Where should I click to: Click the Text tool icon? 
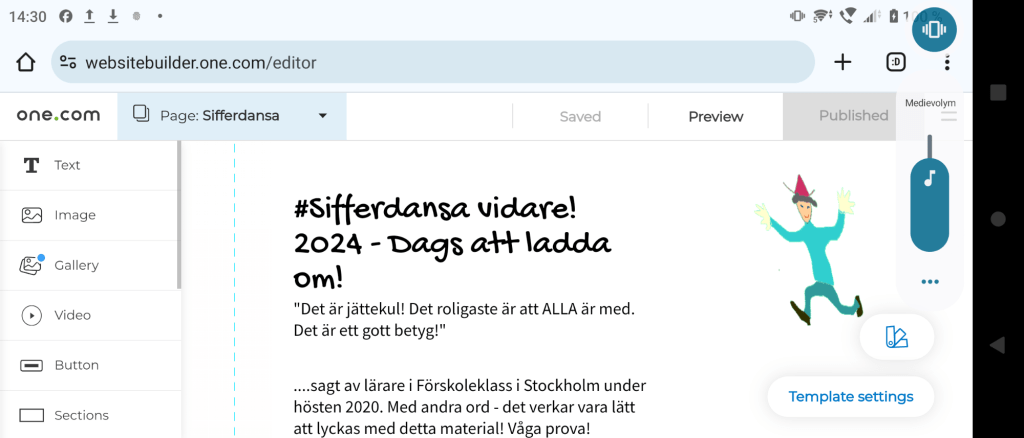point(32,165)
